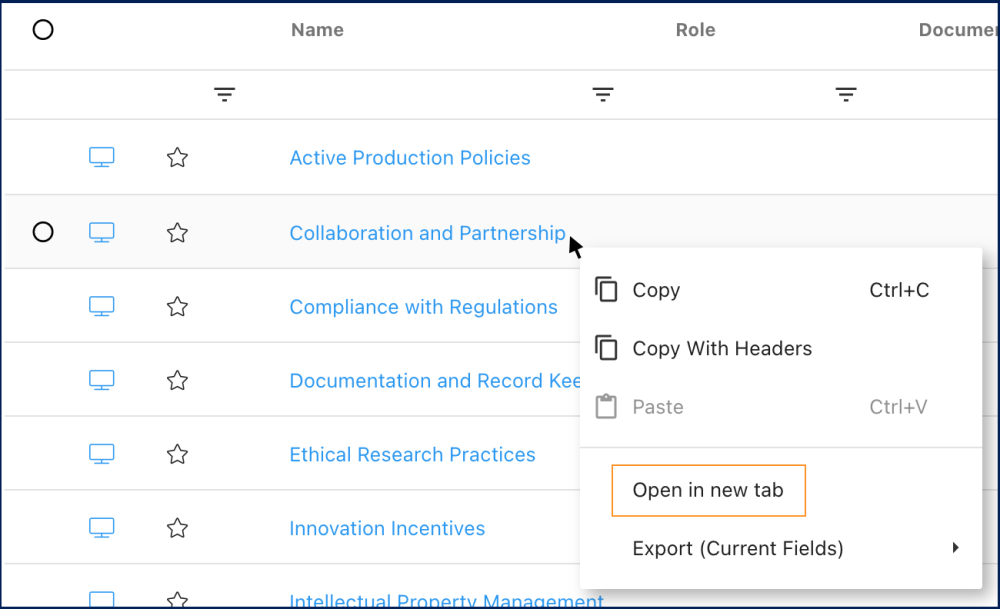Star the Documentation and Record Keeping row

pos(177,381)
